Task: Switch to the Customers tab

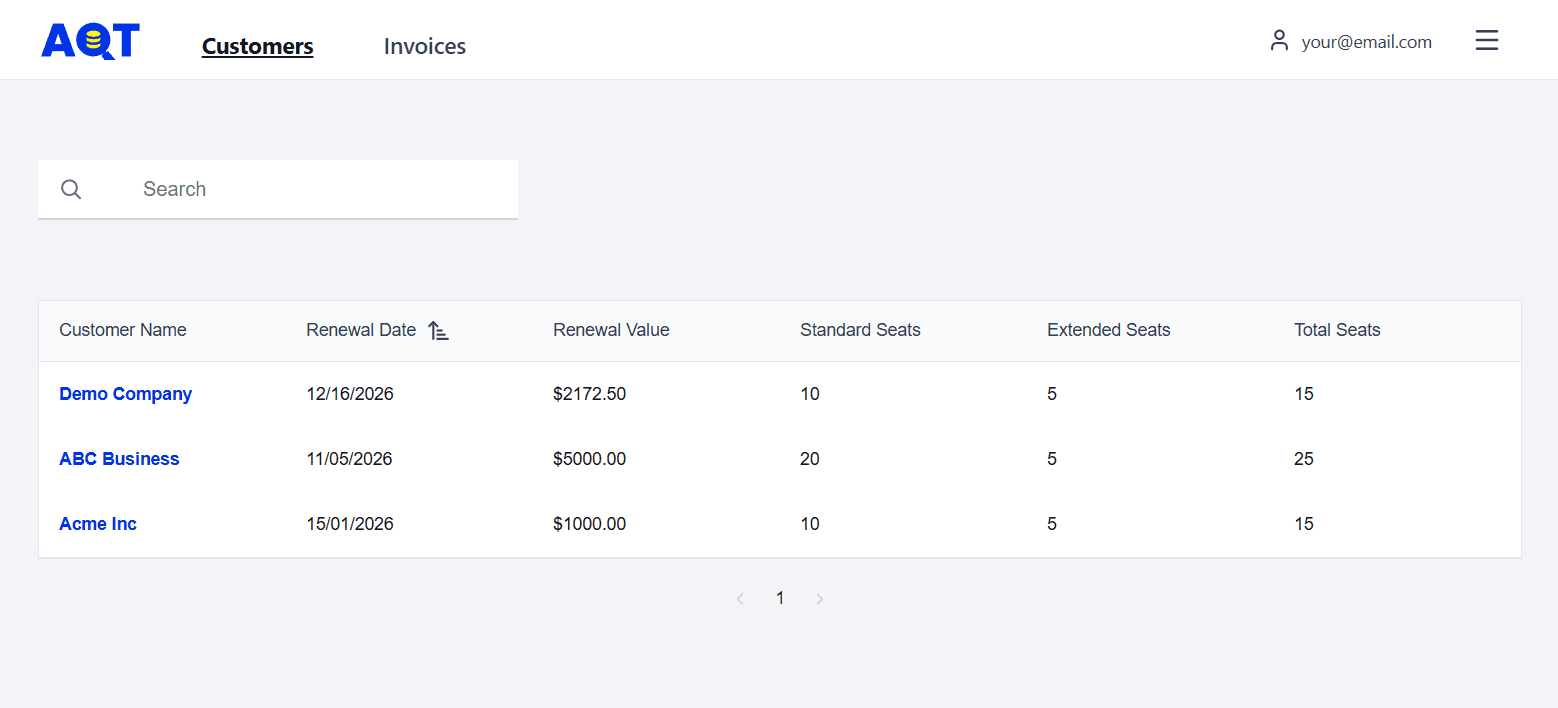Action: click(x=257, y=46)
